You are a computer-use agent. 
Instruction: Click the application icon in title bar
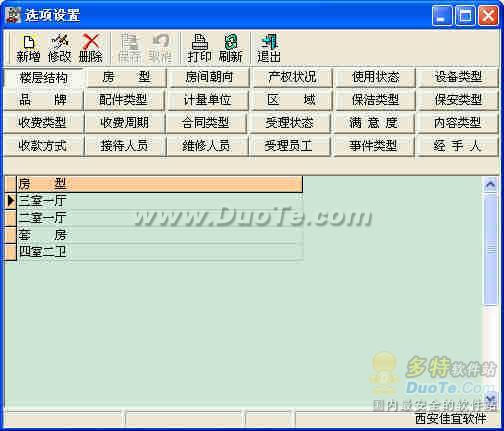[14, 15]
